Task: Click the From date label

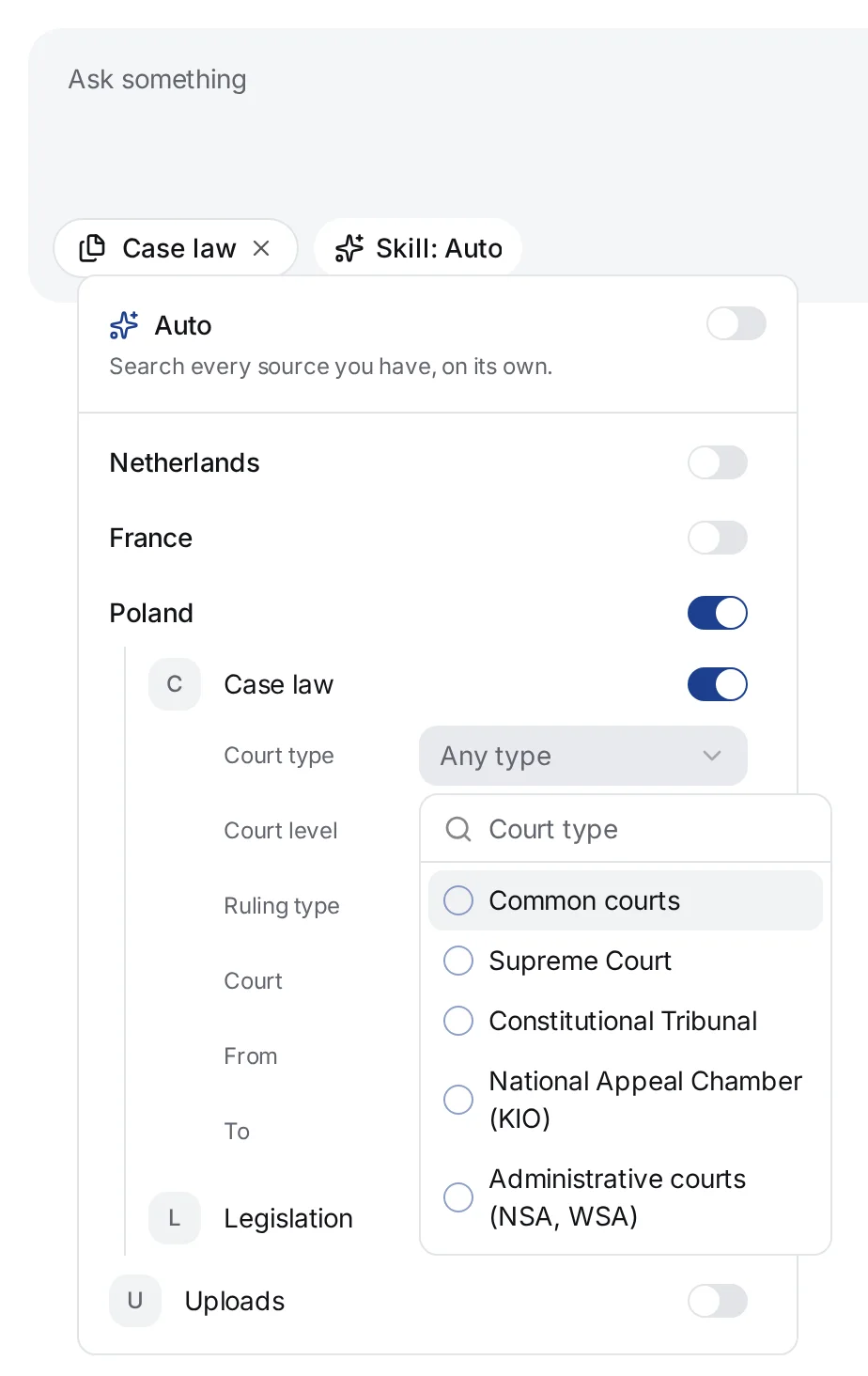Action: click(x=251, y=1056)
